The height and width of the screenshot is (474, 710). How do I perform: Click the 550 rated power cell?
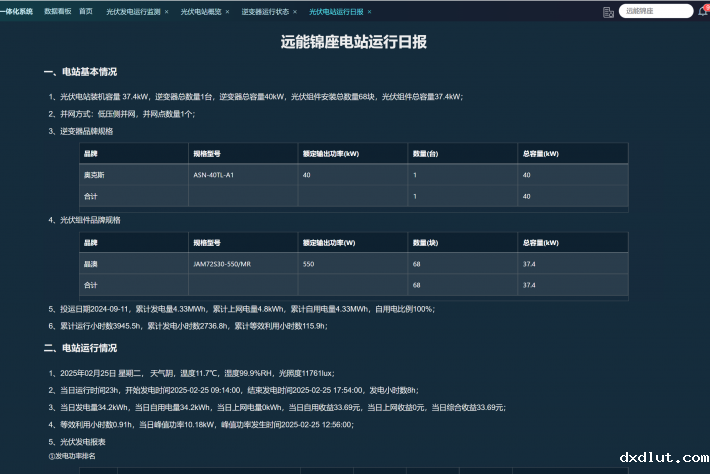(353, 263)
